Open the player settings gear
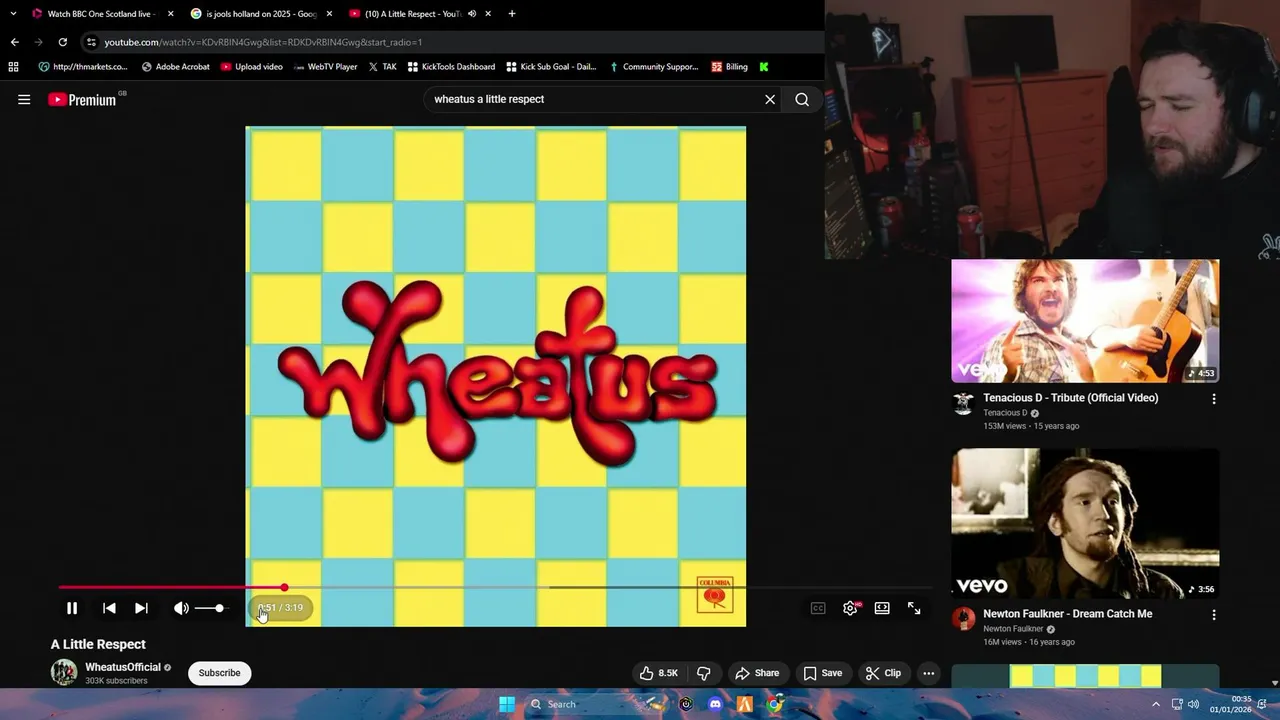Viewport: 1280px width, 720px height. [x=850, y=608]
